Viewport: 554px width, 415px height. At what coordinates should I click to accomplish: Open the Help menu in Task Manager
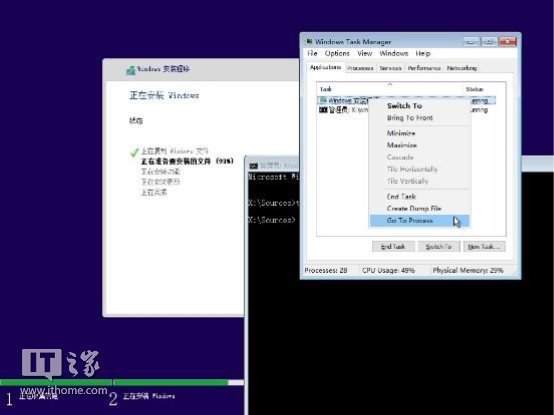click(423, 53)
